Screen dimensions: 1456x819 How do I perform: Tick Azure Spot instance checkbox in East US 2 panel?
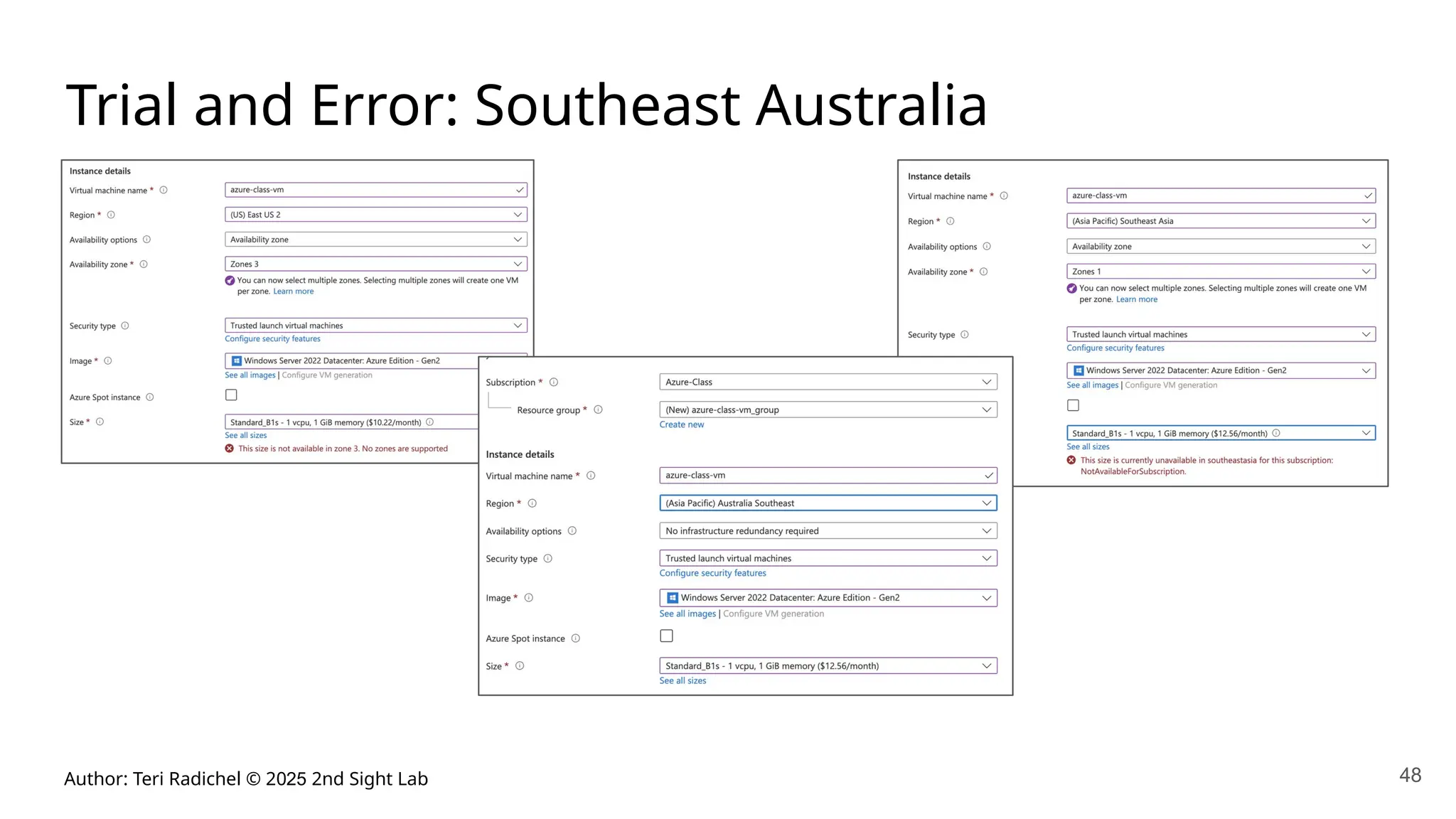click(x=231, y=395)
